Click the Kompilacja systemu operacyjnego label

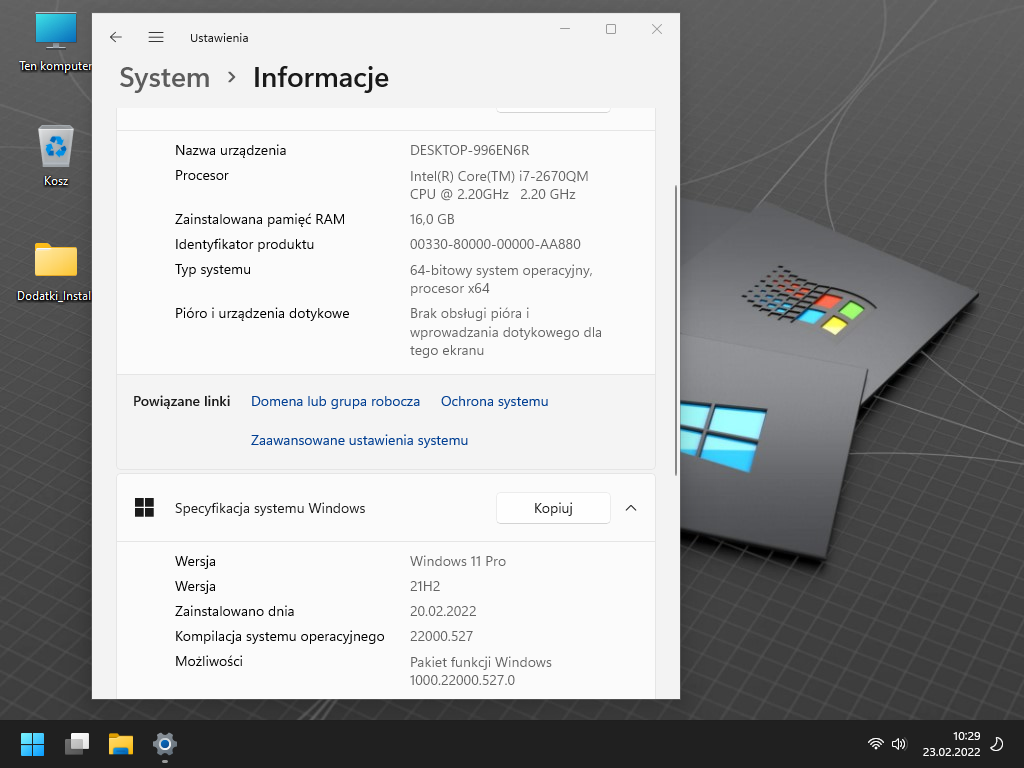point(280,636)
